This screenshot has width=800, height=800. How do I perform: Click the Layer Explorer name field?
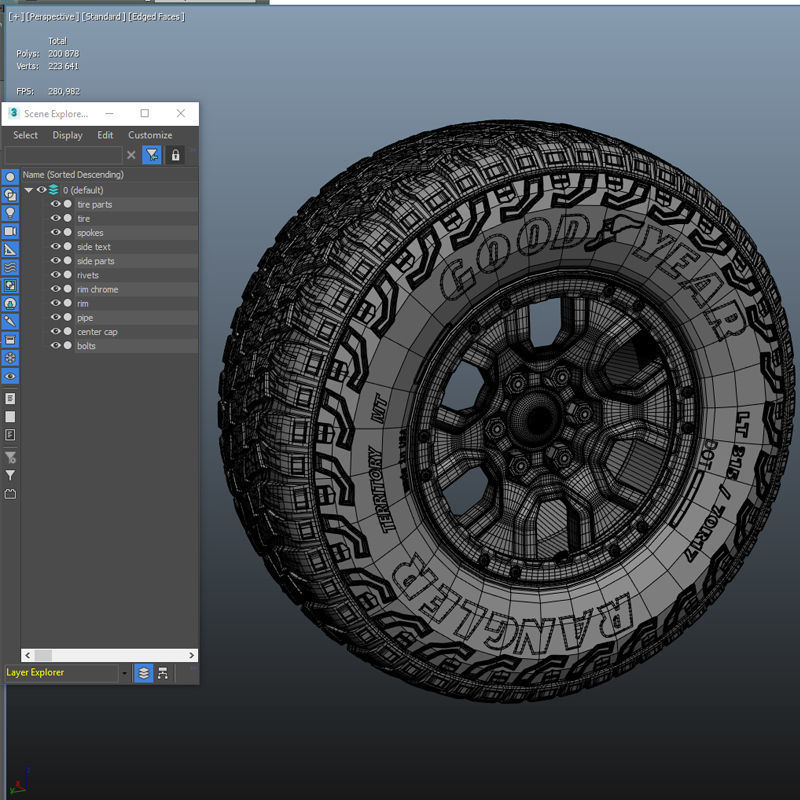coord(61,673)
